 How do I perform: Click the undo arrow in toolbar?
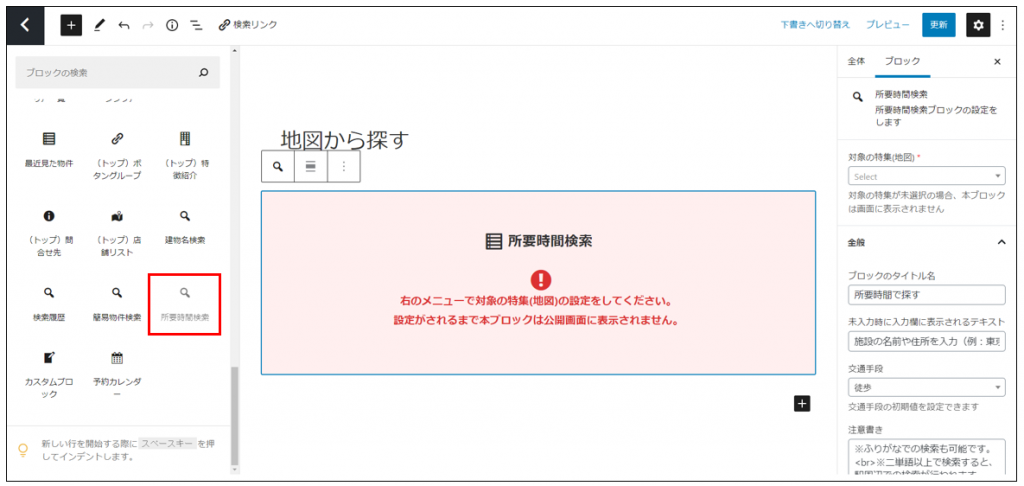pyautogui.click(x=124, y=25)
